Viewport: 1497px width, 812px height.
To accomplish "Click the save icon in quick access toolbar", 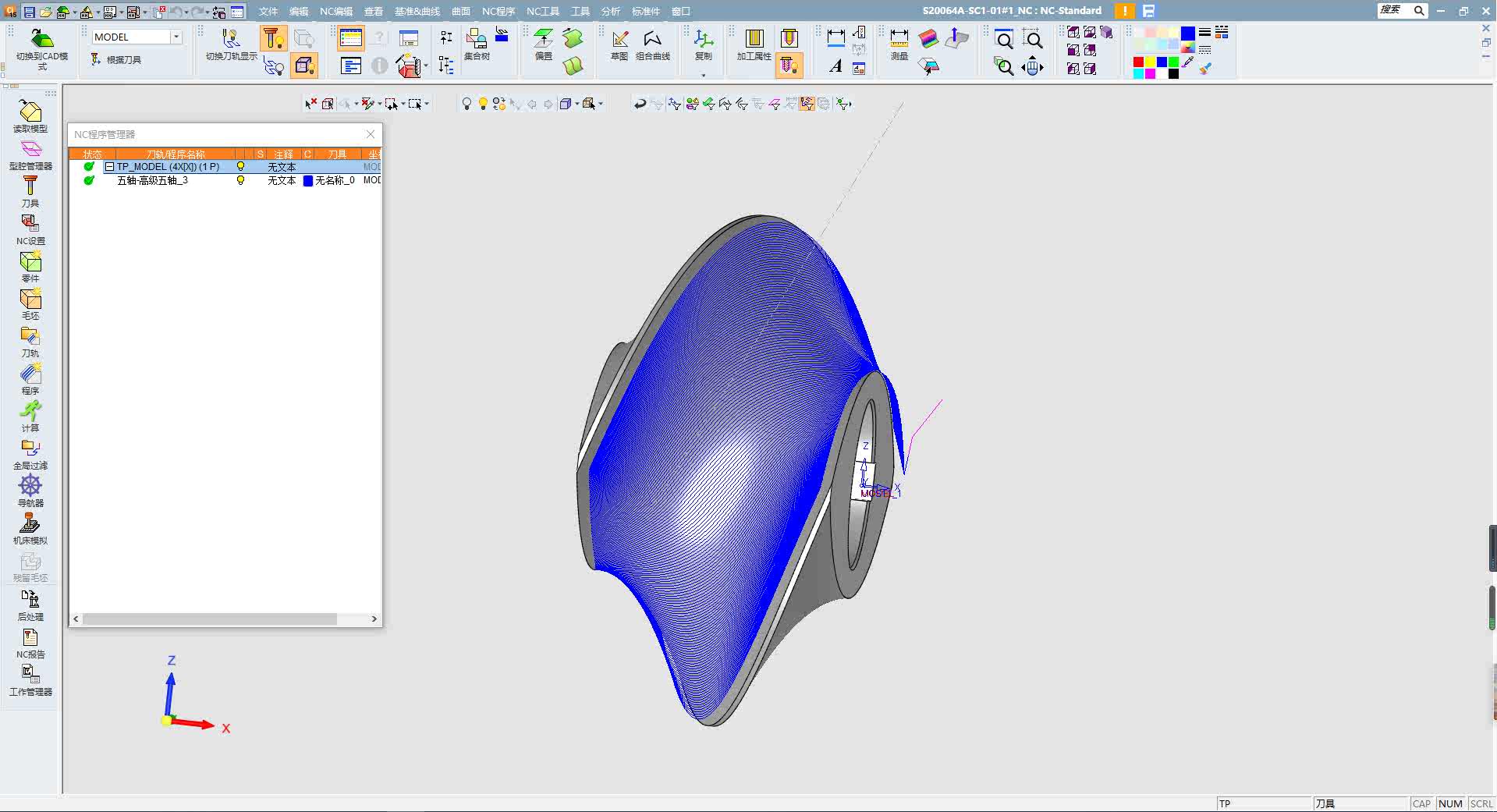I will pyautogui.click(x=29, y=12).
